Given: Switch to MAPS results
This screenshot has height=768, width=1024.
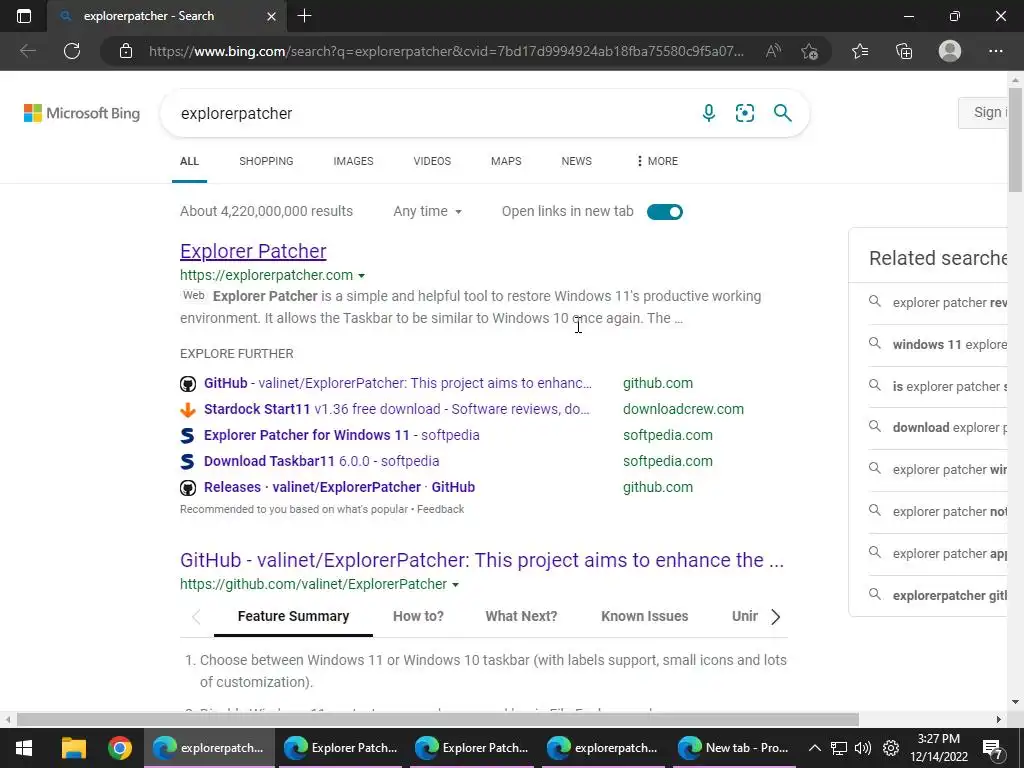Looking at the screenshot, I should [506, 161].
